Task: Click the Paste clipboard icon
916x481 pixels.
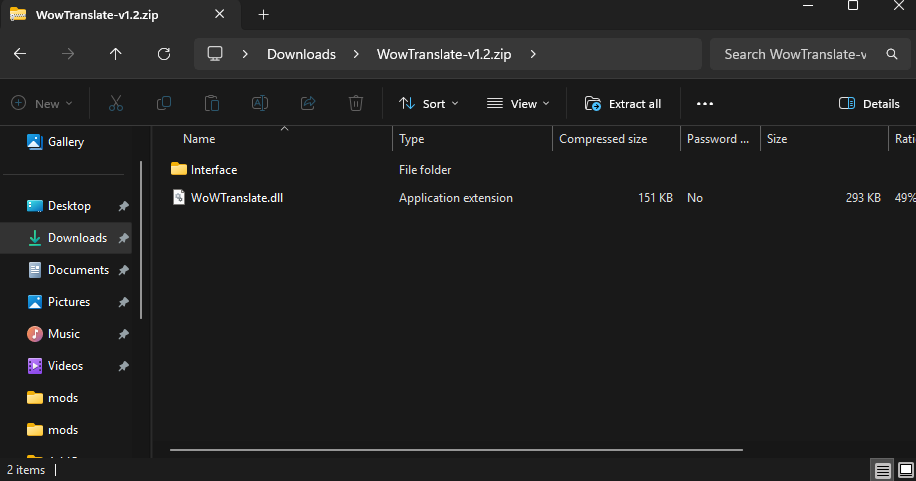Action: pos(211,103)
